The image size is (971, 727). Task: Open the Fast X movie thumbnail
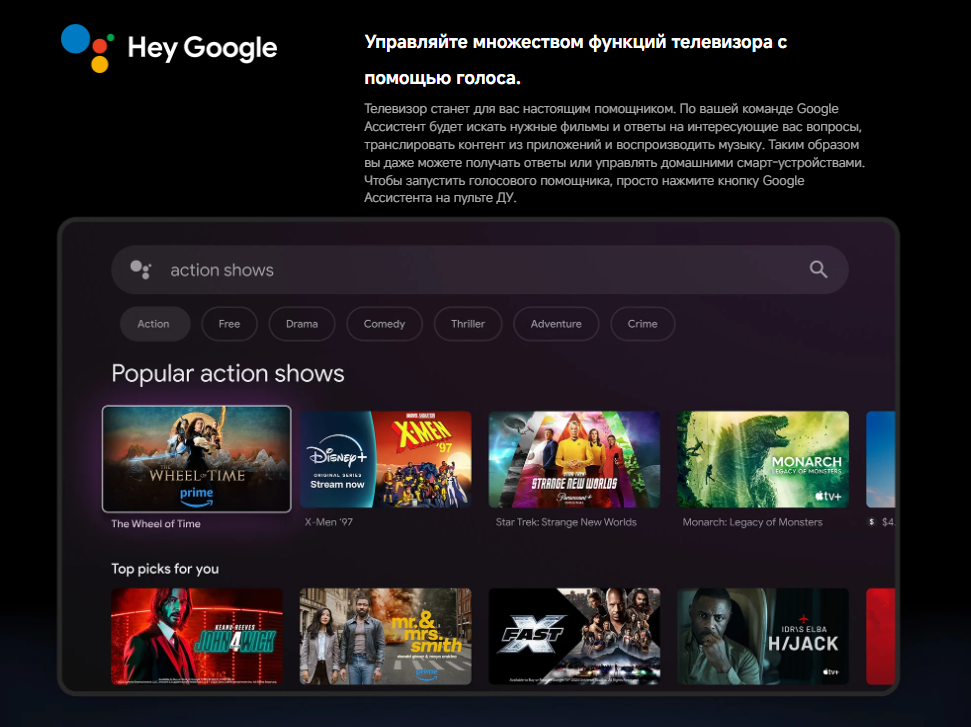coord(574,635)
